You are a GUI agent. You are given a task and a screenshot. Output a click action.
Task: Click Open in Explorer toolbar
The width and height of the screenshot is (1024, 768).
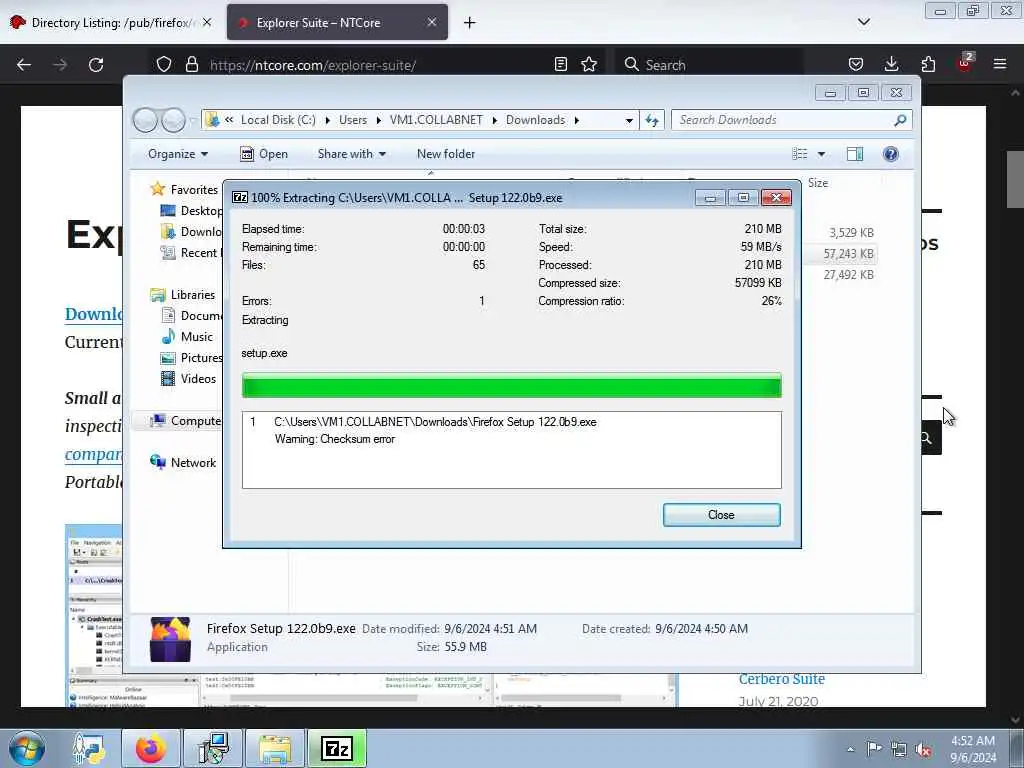click(x=264, y=154)
